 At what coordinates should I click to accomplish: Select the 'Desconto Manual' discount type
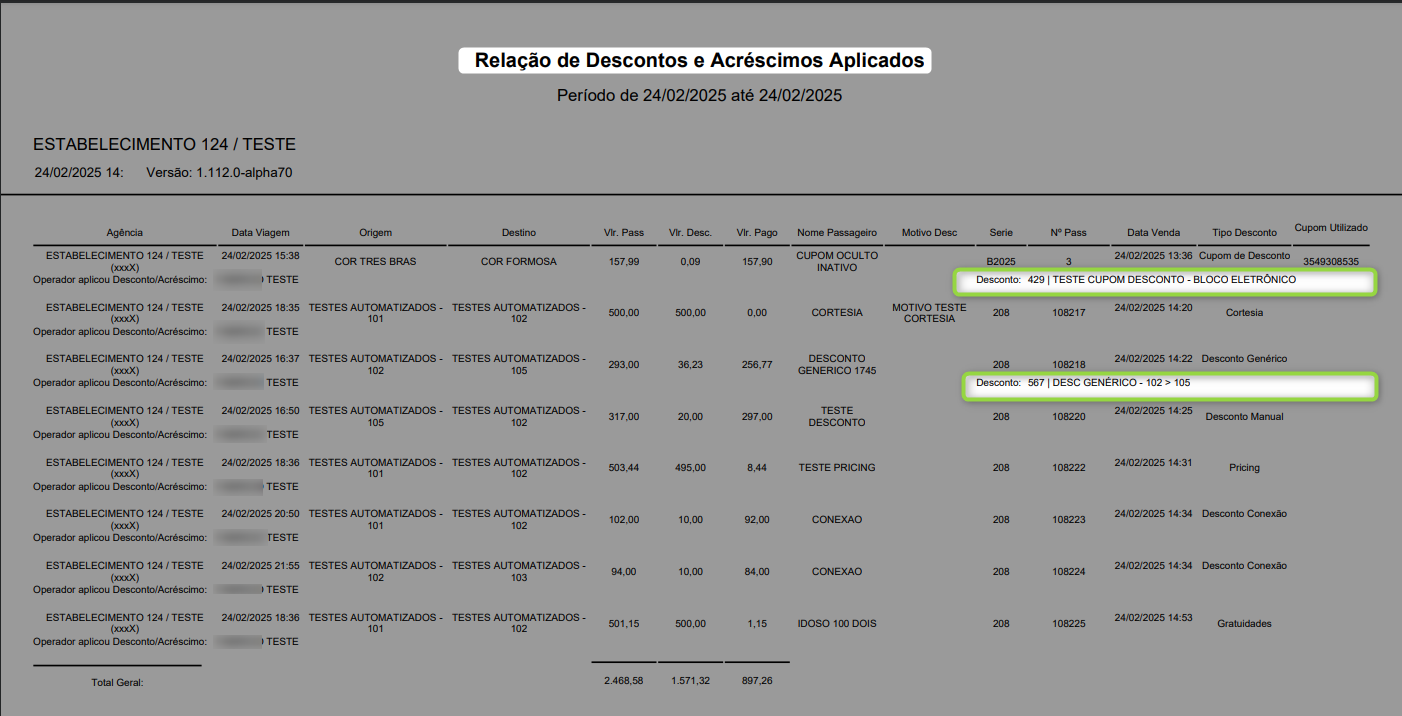tap(1245, 417)
